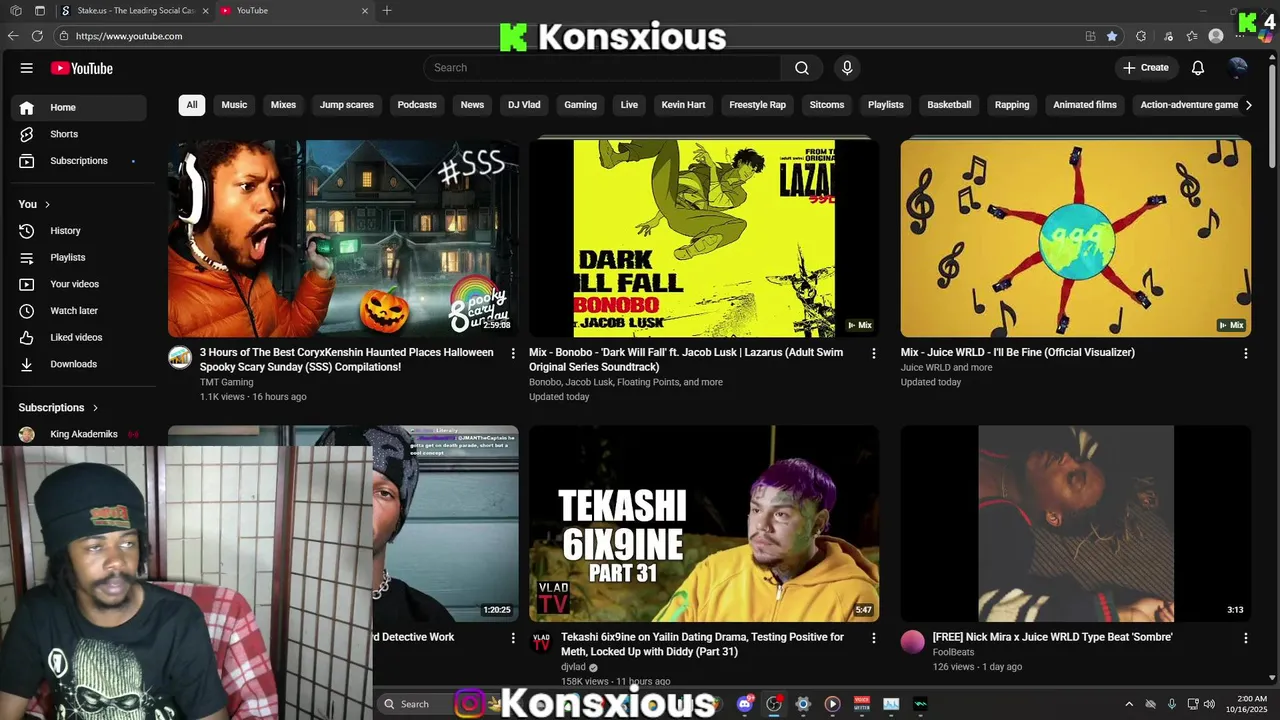Select the Animated films filter chip
This screenshot has width=1280, height=720.
(1085, 105)
